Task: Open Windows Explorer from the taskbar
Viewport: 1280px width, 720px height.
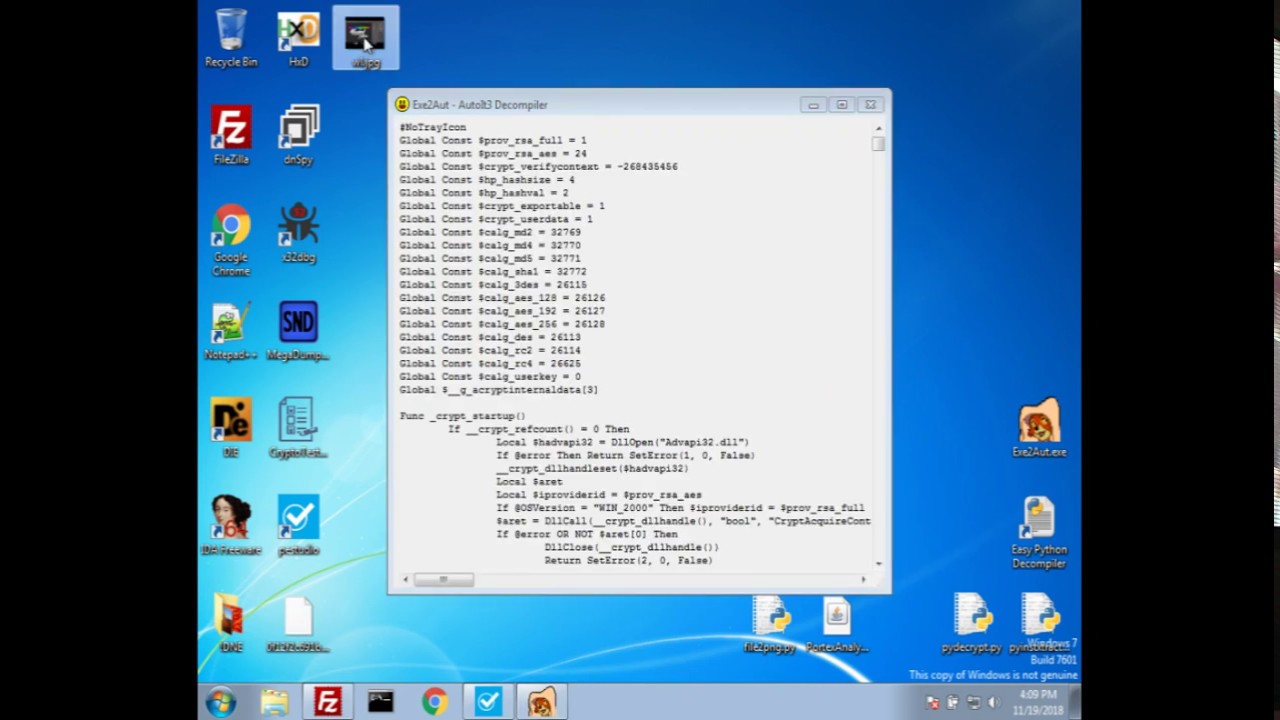Action: pos(274,702)
